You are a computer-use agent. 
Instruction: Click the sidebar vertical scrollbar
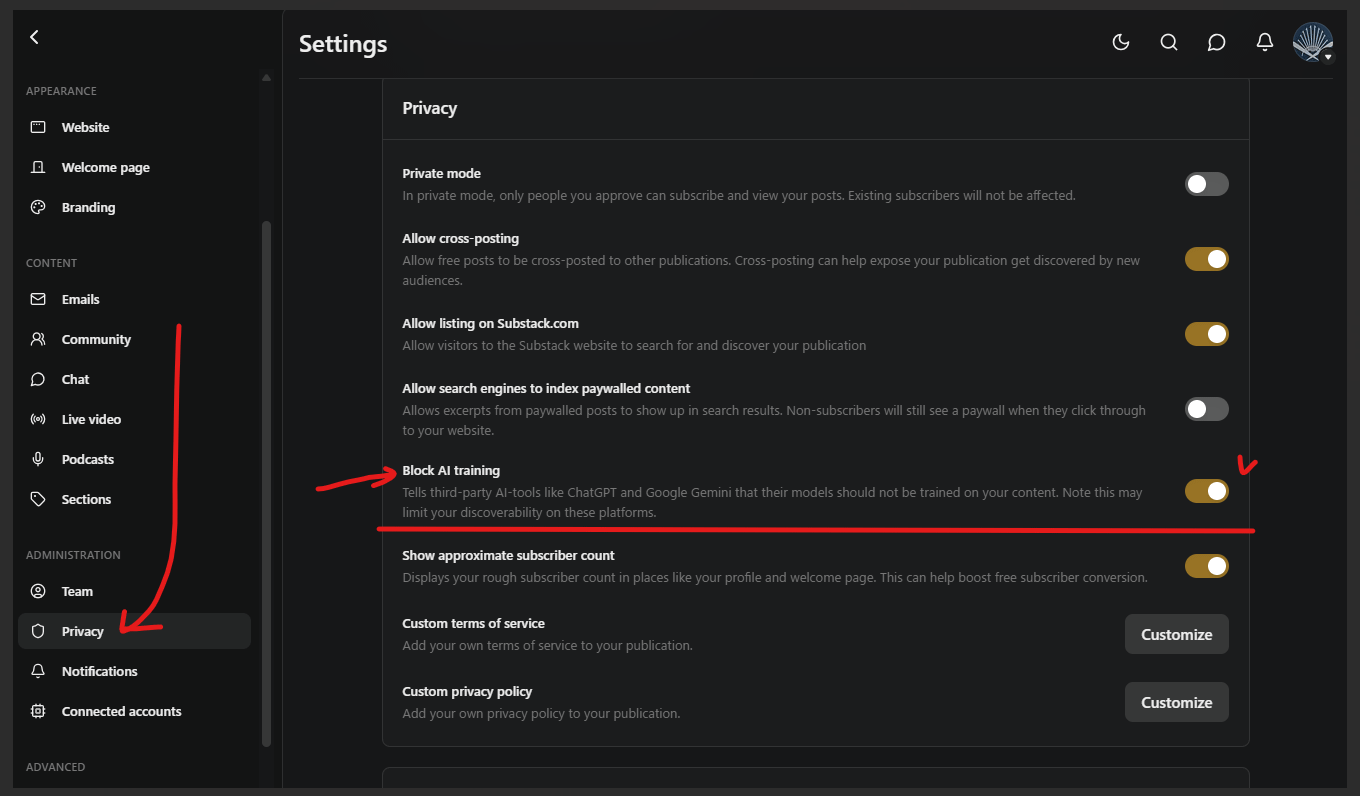point(266,483)
